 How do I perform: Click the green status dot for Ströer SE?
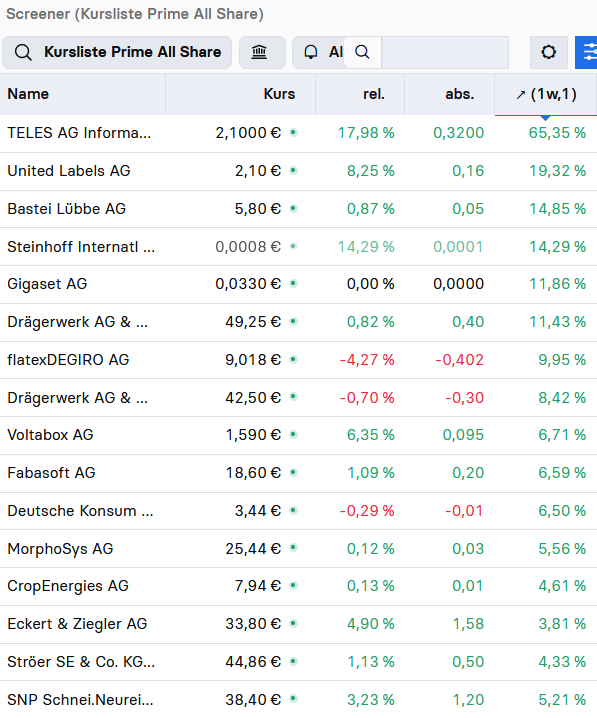(293, 662)
